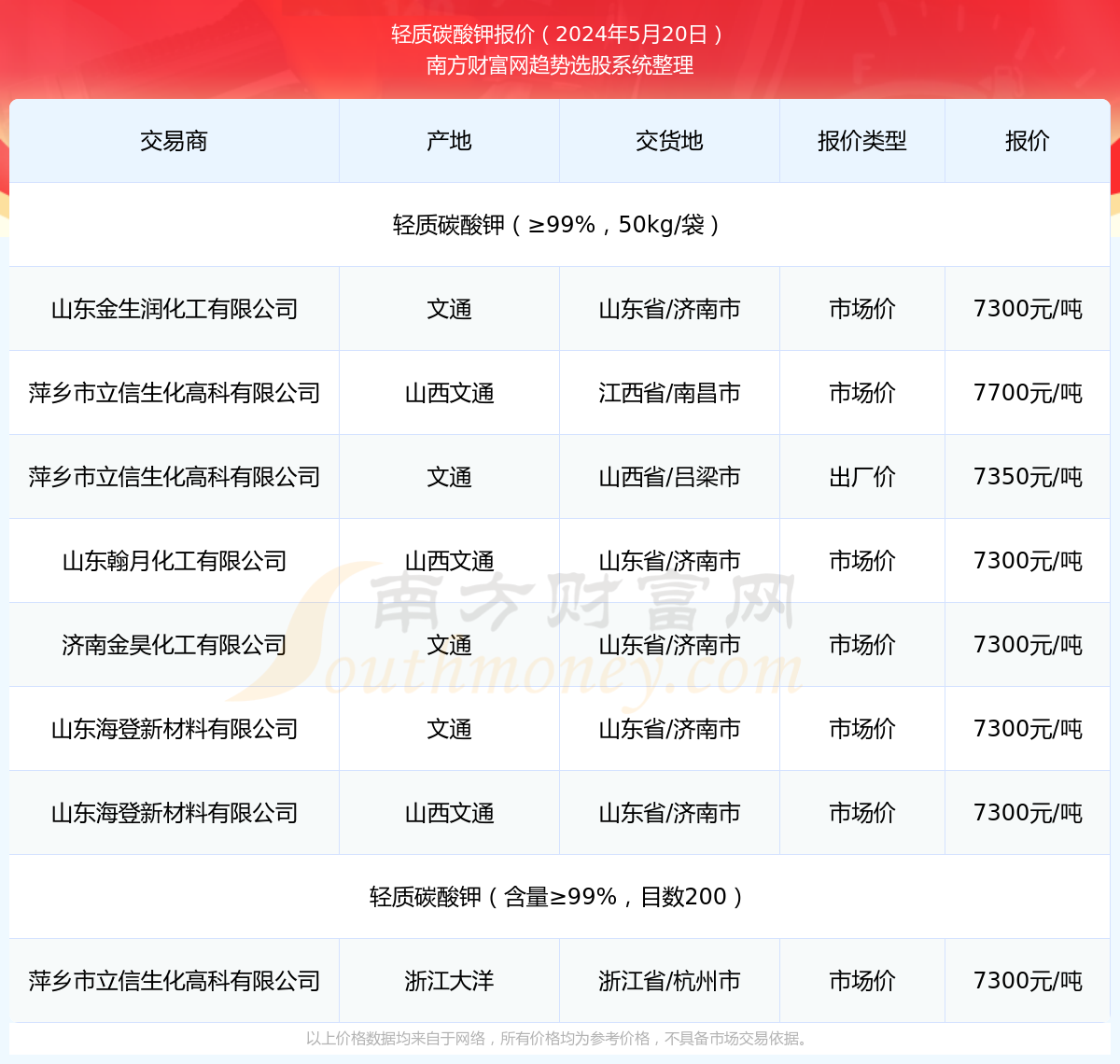Viewport: 1120px width, 1064px height.
Task: Click 市场价 in 山东翰月化工 row
Action: coord(862,561)
